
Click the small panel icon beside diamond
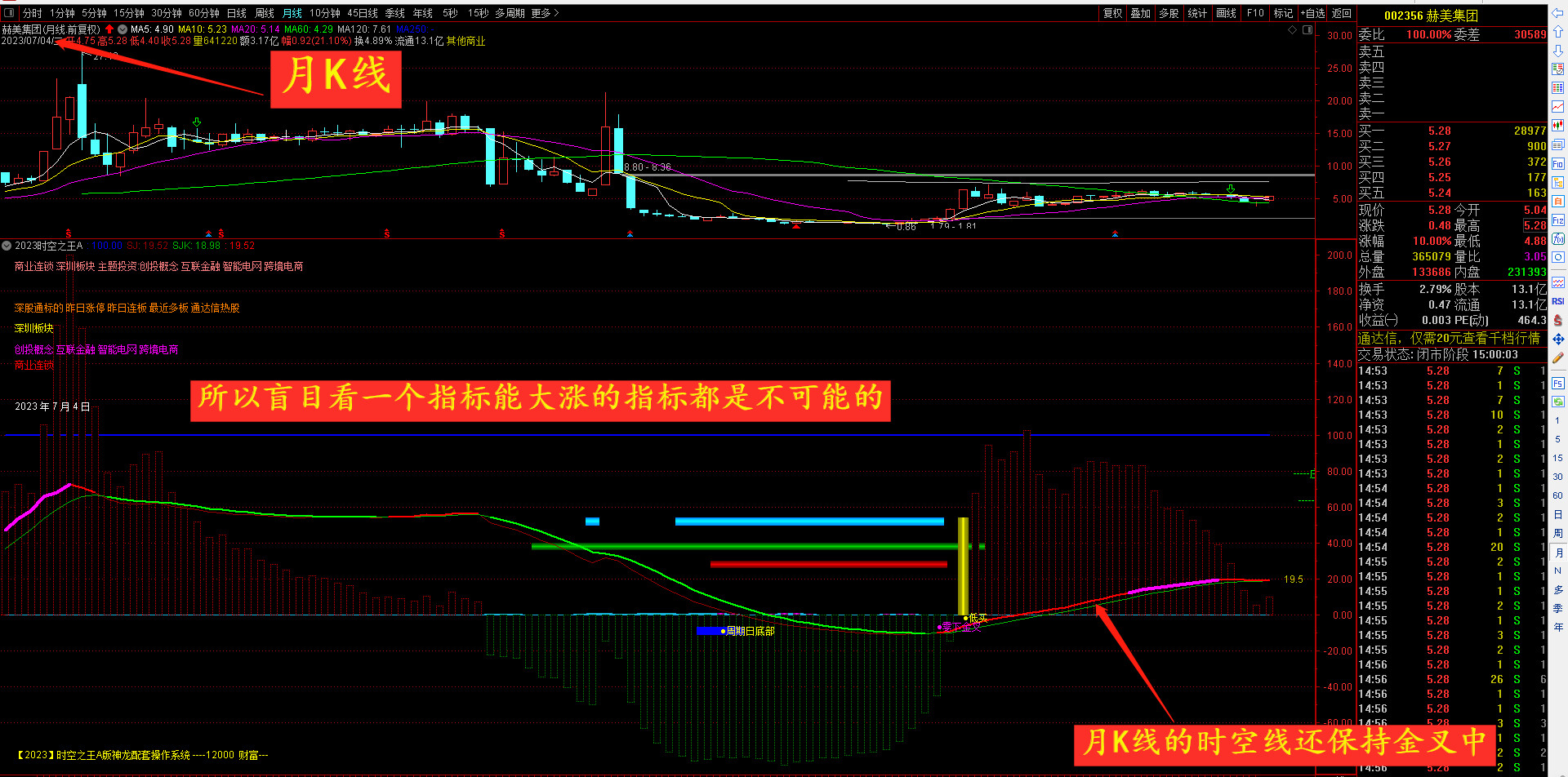pyautogui.click(x=1307, y=29)
